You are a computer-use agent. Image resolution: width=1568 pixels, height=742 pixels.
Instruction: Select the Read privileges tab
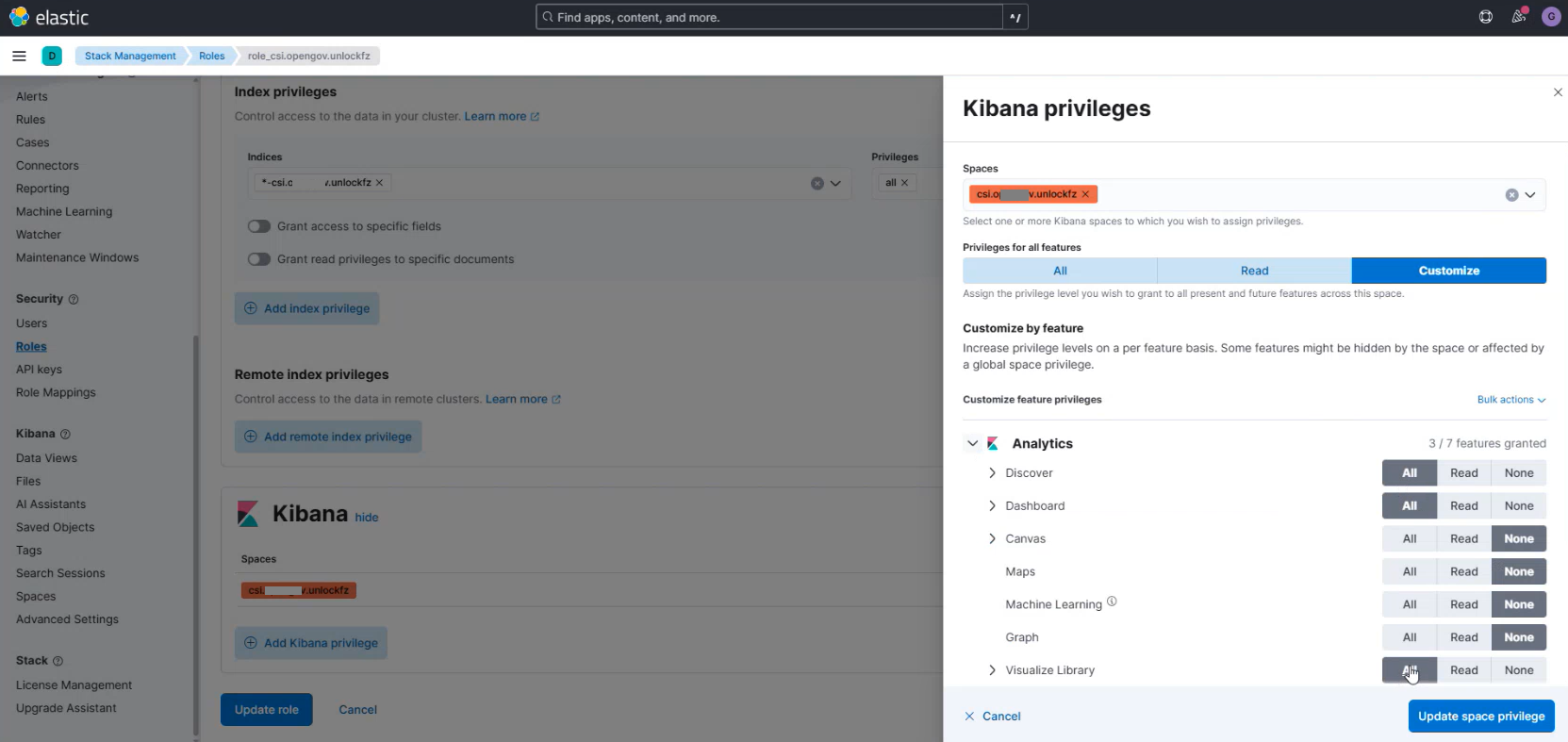coord(1254,271)
